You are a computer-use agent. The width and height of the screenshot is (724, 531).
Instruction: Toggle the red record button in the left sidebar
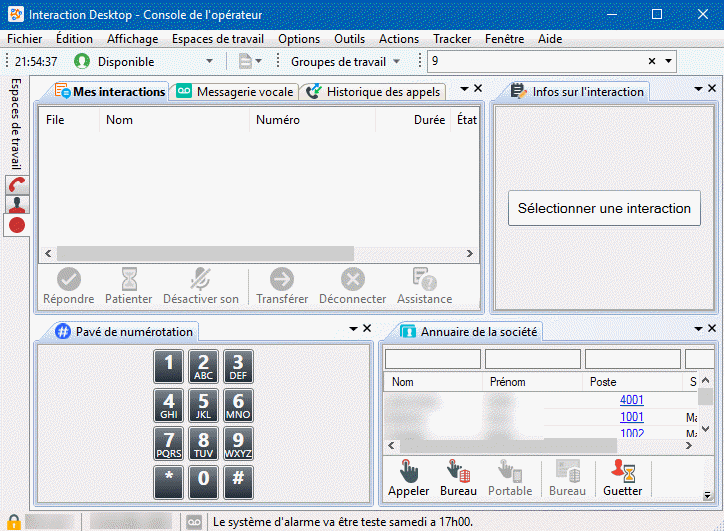tap(17, 226)
